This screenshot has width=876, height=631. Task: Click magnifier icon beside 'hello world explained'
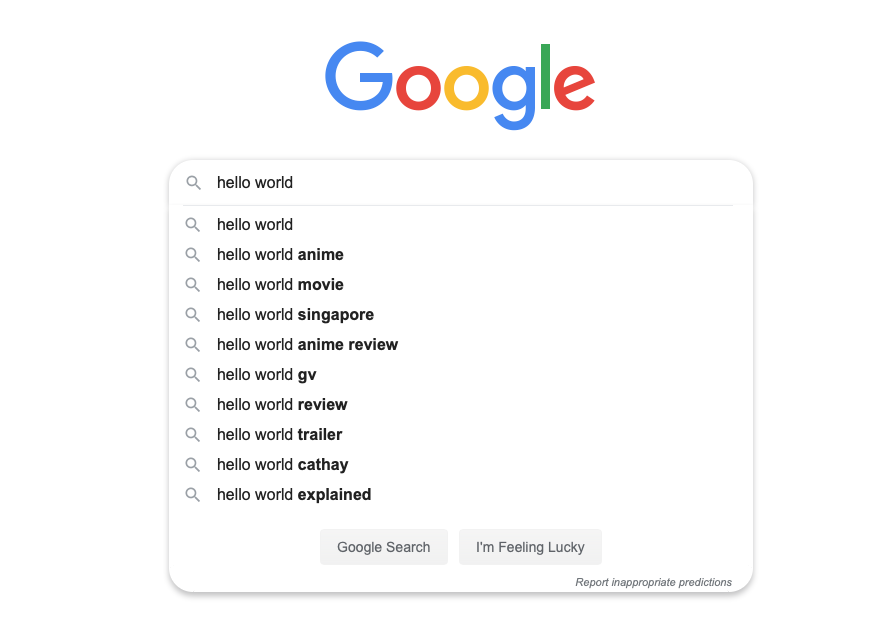[x=193, y=495]
